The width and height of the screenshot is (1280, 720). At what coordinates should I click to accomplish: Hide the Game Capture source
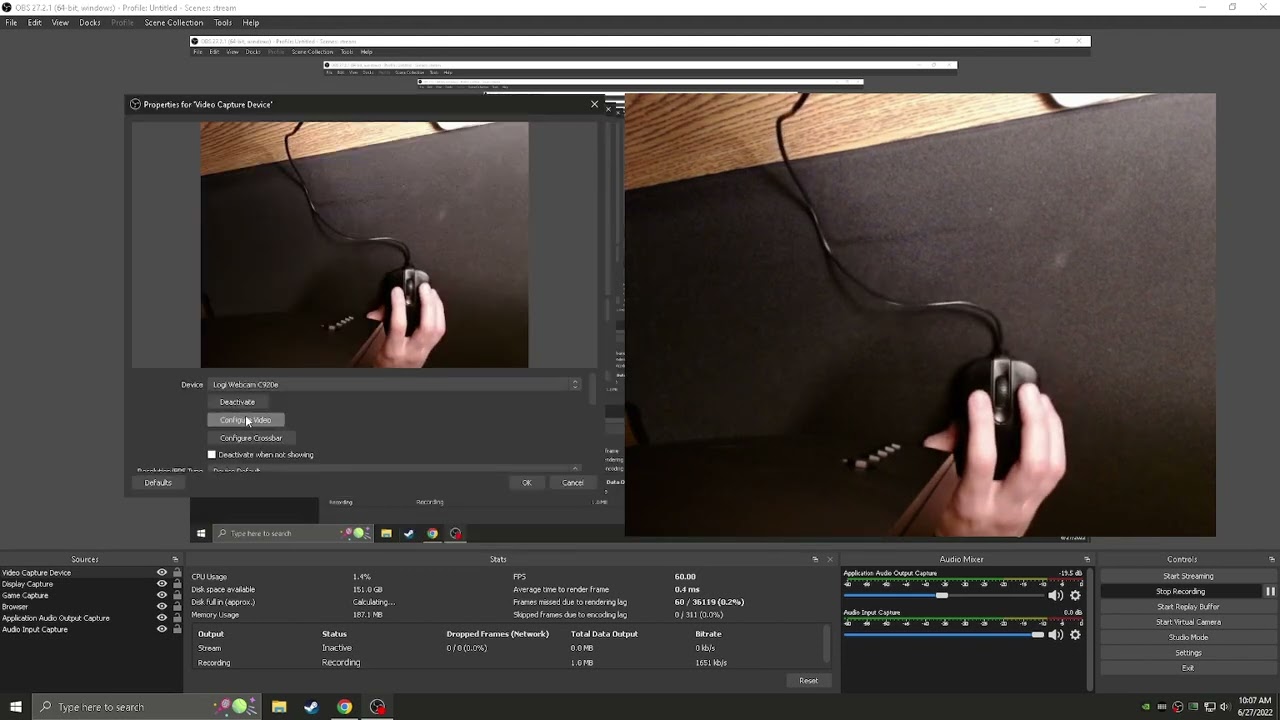click(x=161, y=595)
